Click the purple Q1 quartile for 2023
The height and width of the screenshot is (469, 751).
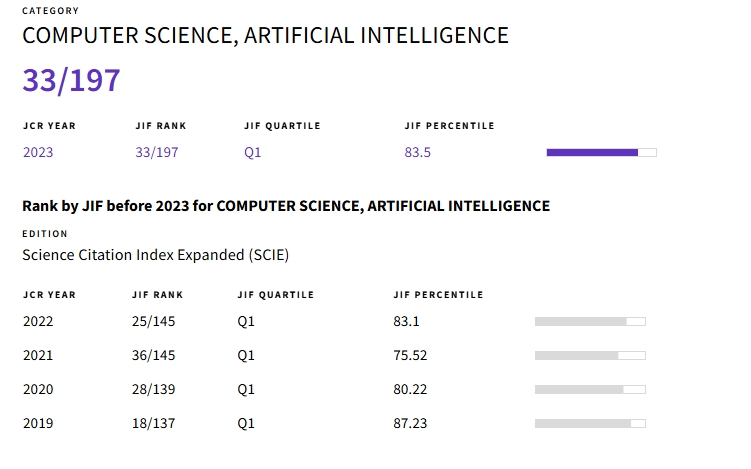253,153
